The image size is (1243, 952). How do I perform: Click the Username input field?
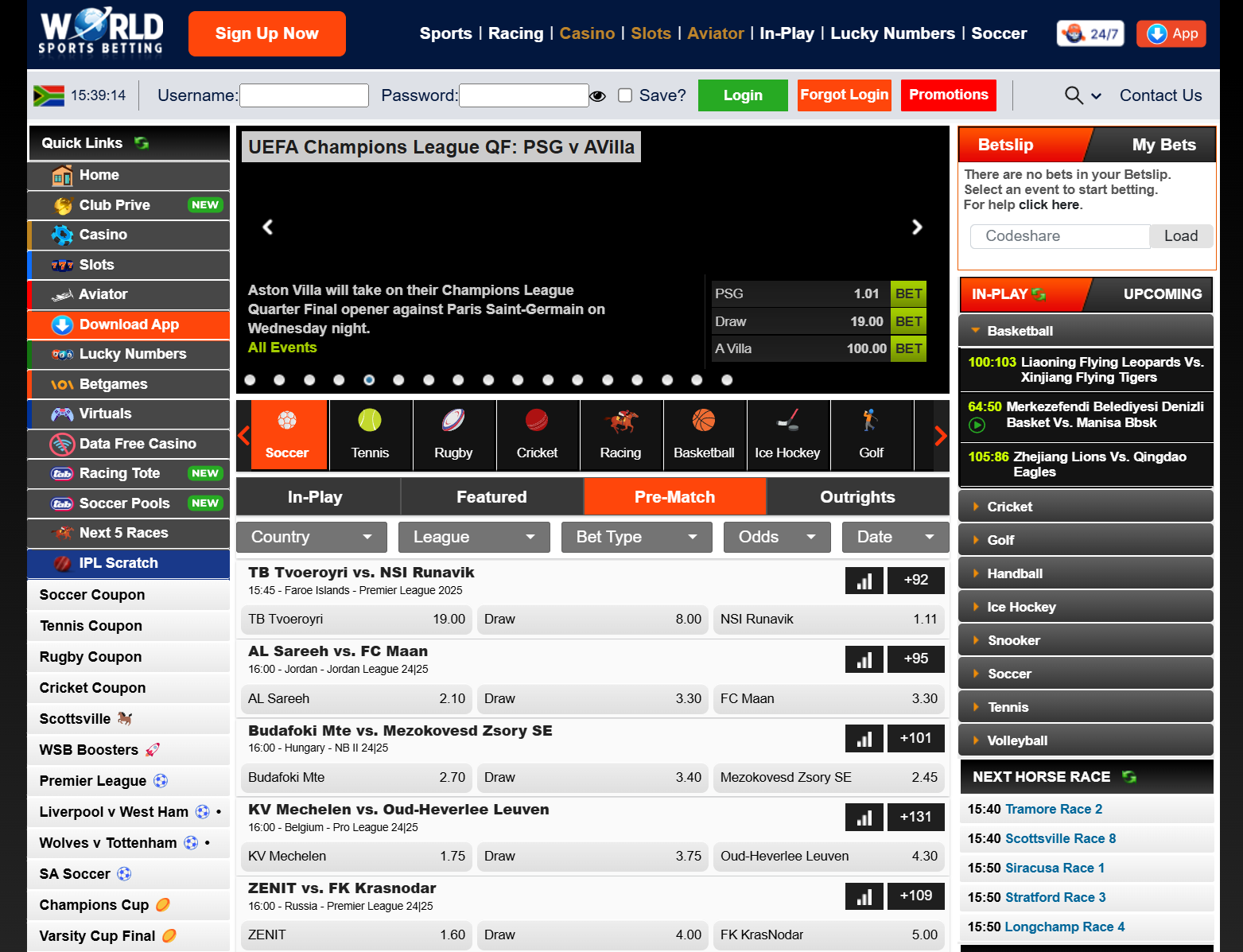304,95
